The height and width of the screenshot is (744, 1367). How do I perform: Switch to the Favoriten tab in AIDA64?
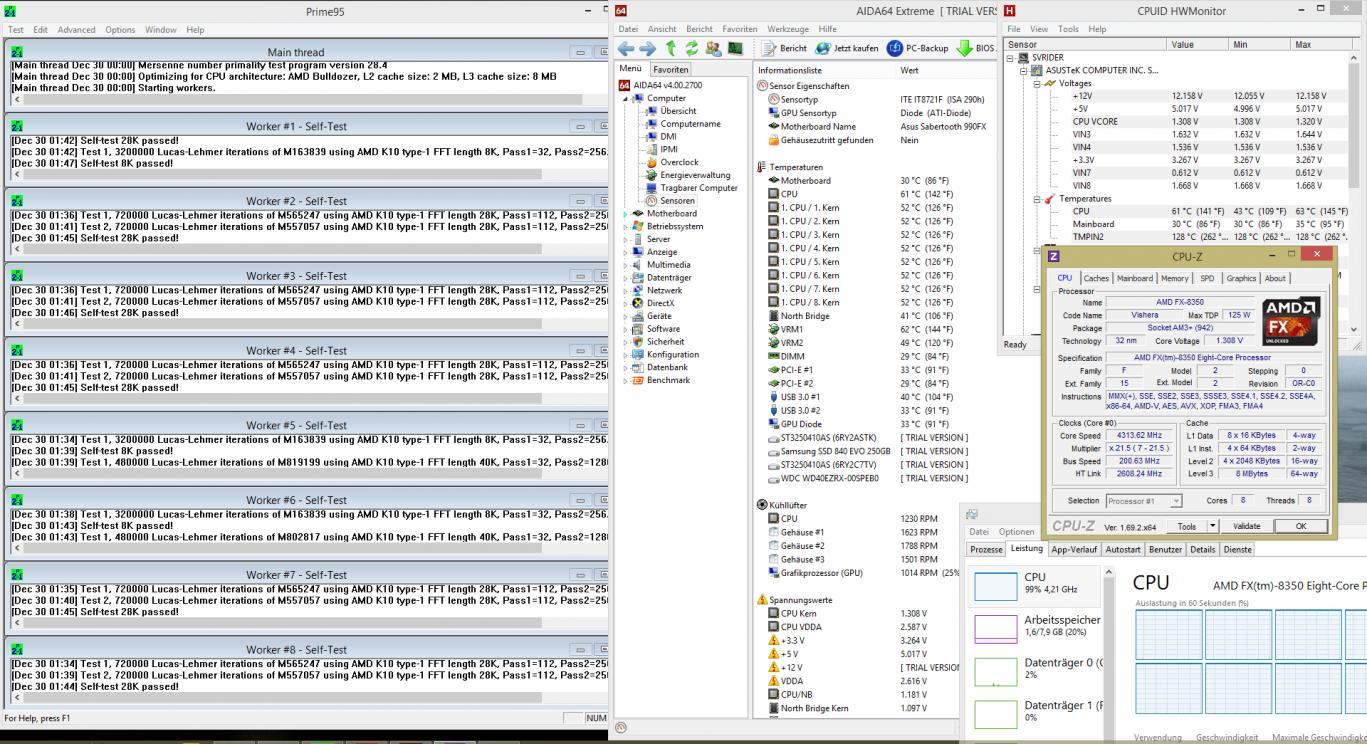[671, 70]
